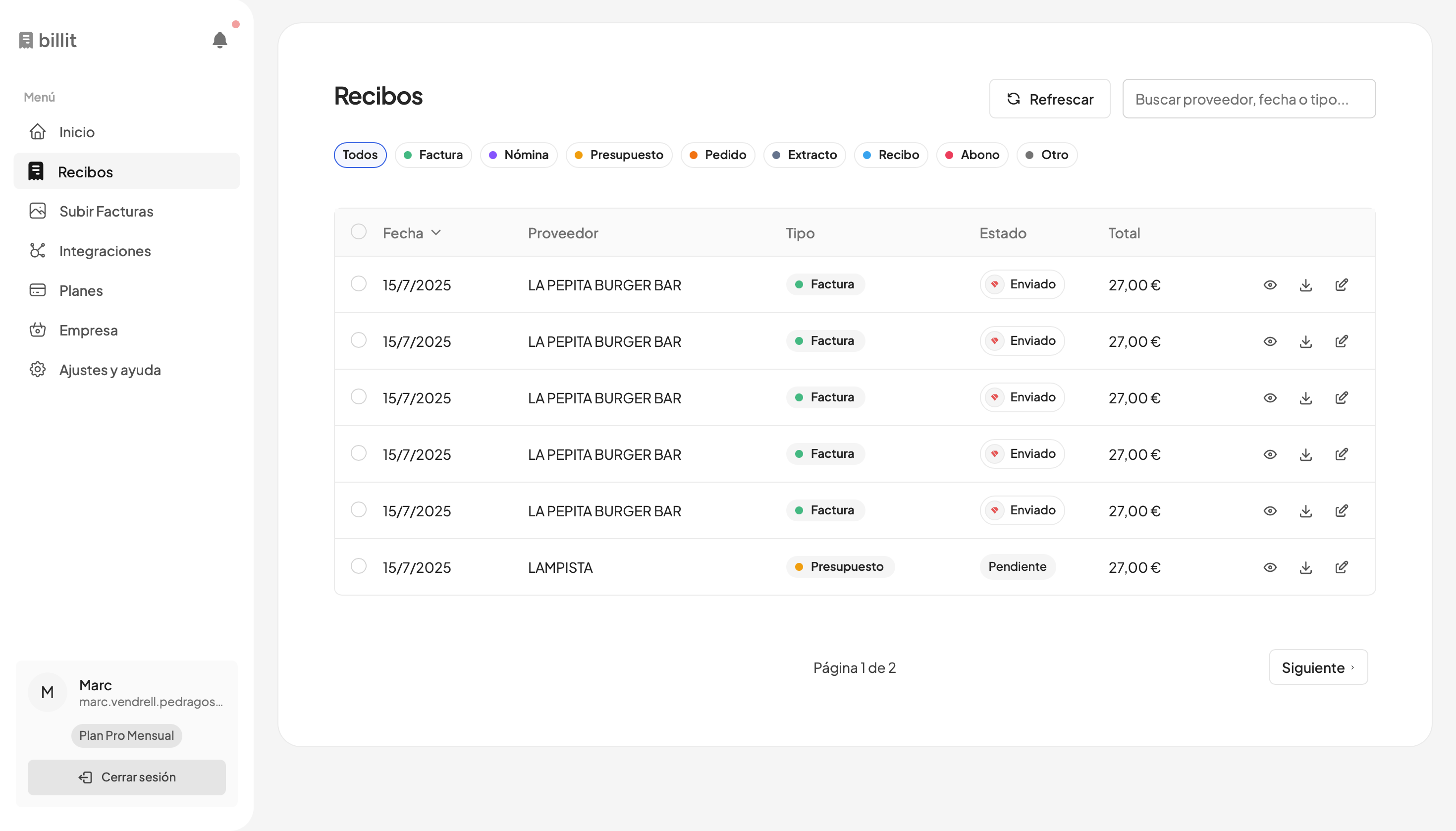Filter receipts by Factura

[433, 155]
